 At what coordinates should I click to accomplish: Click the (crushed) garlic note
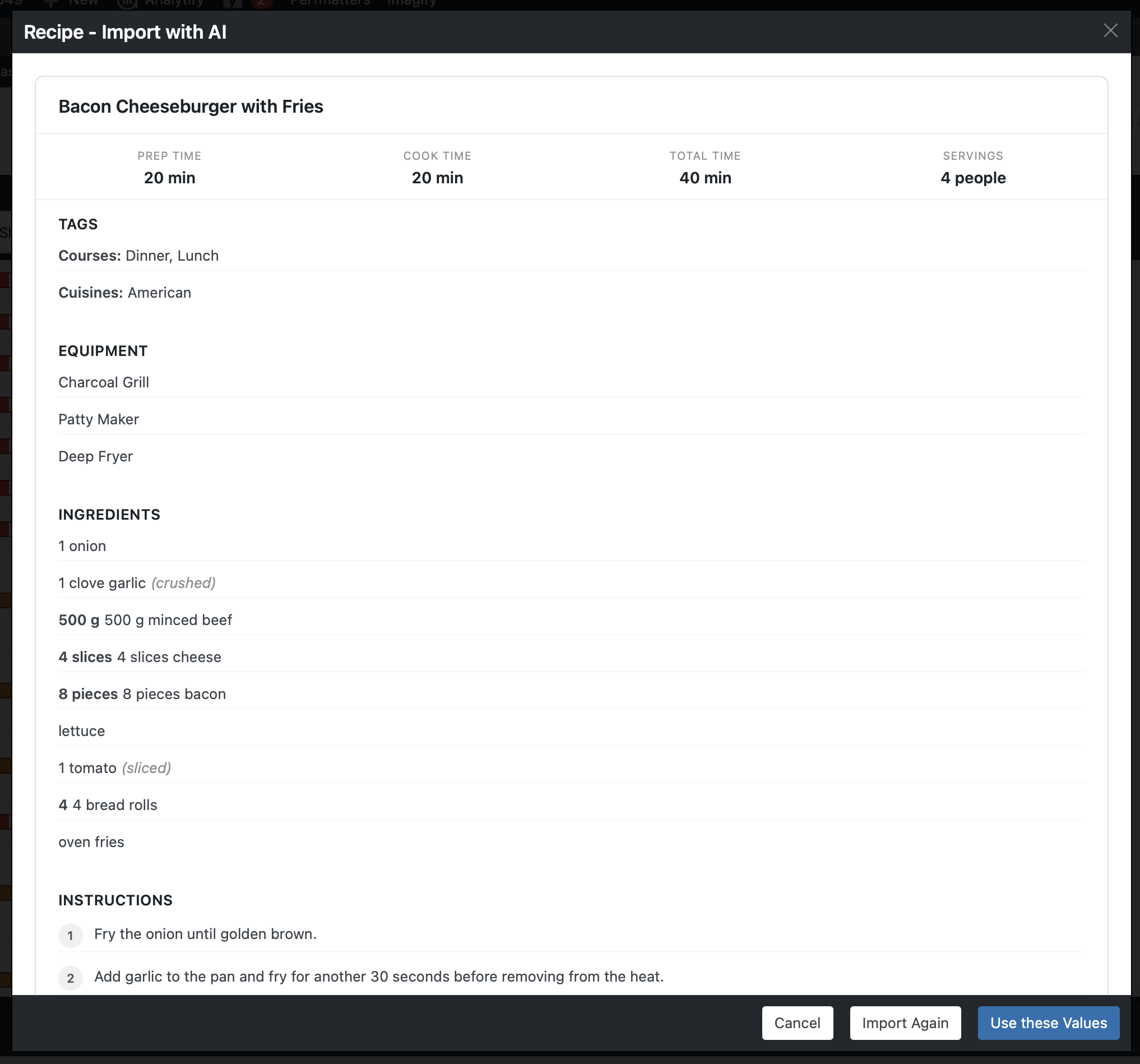click(183, 584)
